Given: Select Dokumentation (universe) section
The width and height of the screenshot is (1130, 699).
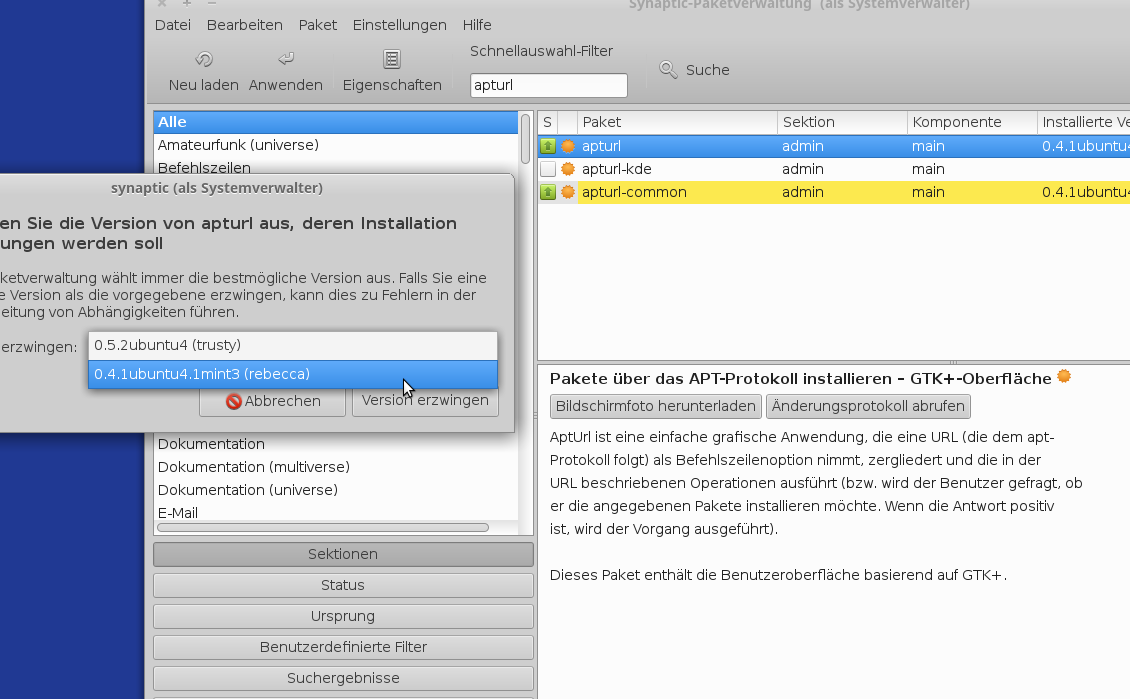Looking at the screenshot, I should (x=336, y=490).
